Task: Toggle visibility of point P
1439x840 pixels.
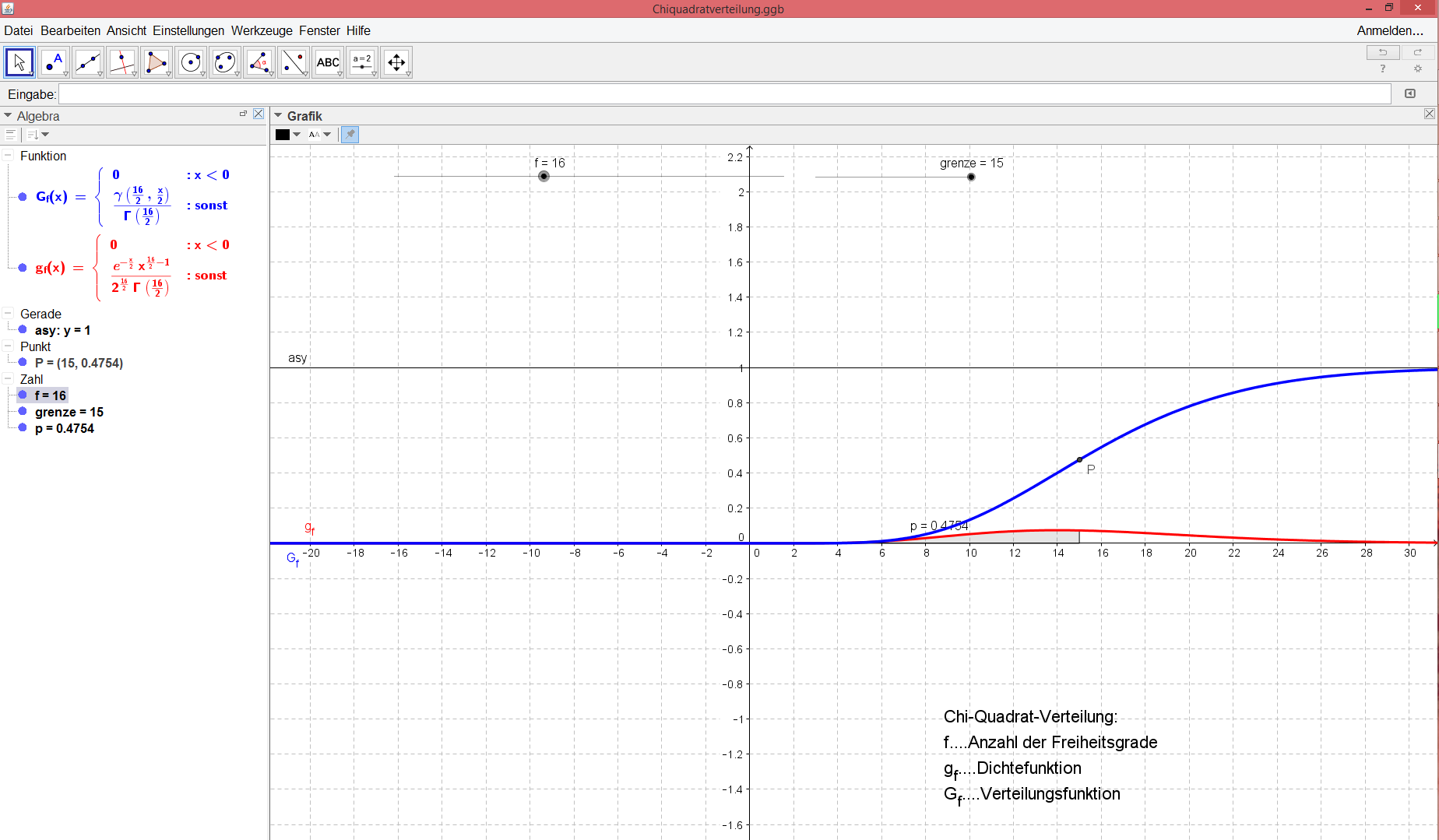Action: coord(23,362)
